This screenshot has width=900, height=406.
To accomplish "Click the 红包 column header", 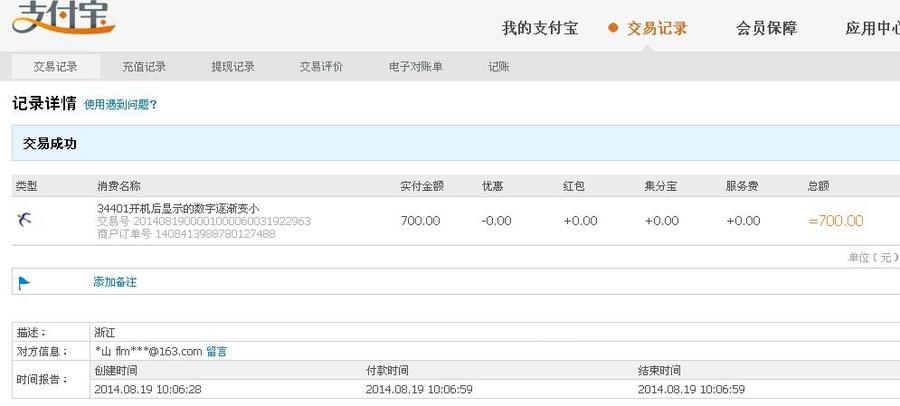I will 574,186.
